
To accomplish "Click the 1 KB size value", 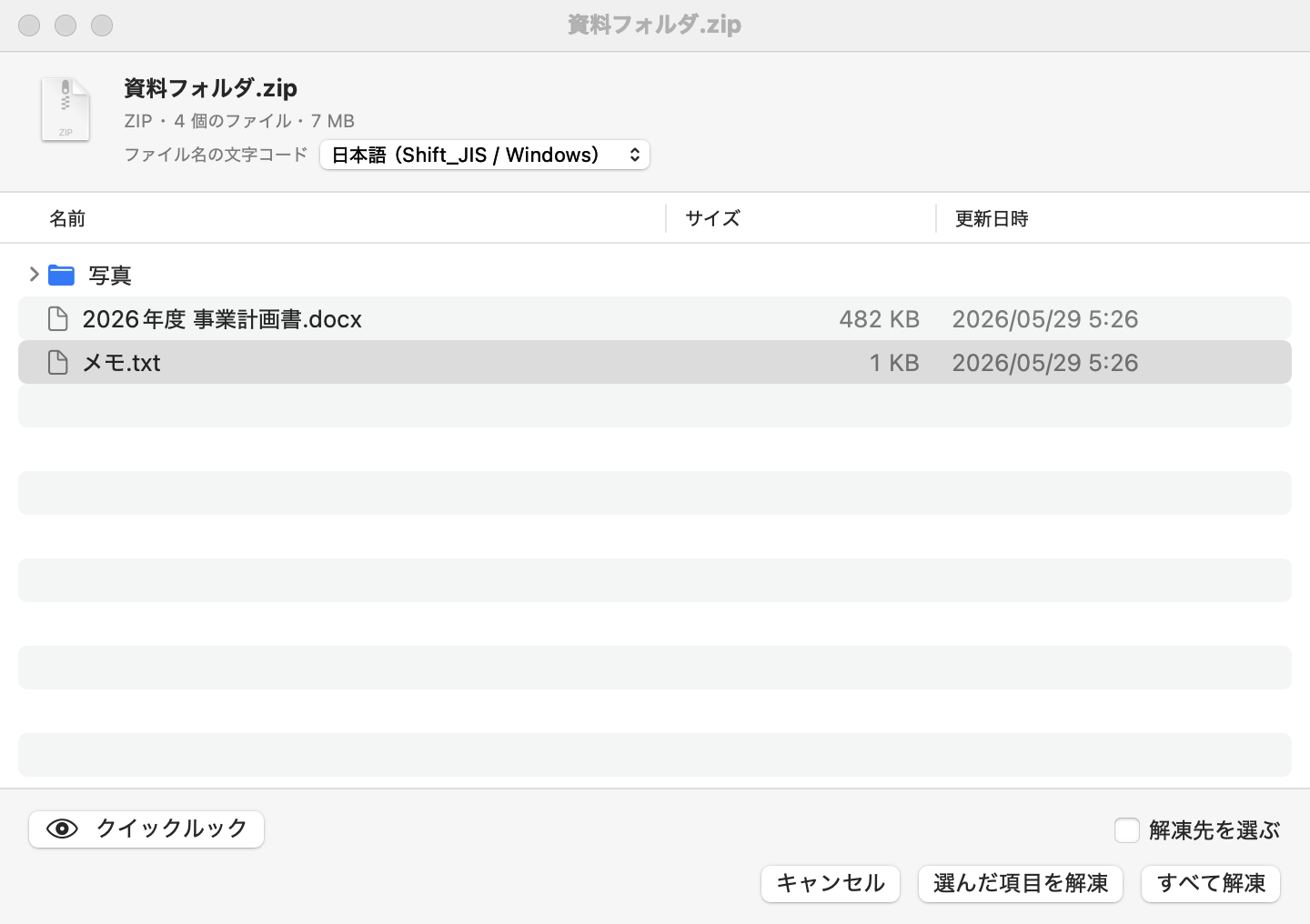I will [x=894, y=363].
